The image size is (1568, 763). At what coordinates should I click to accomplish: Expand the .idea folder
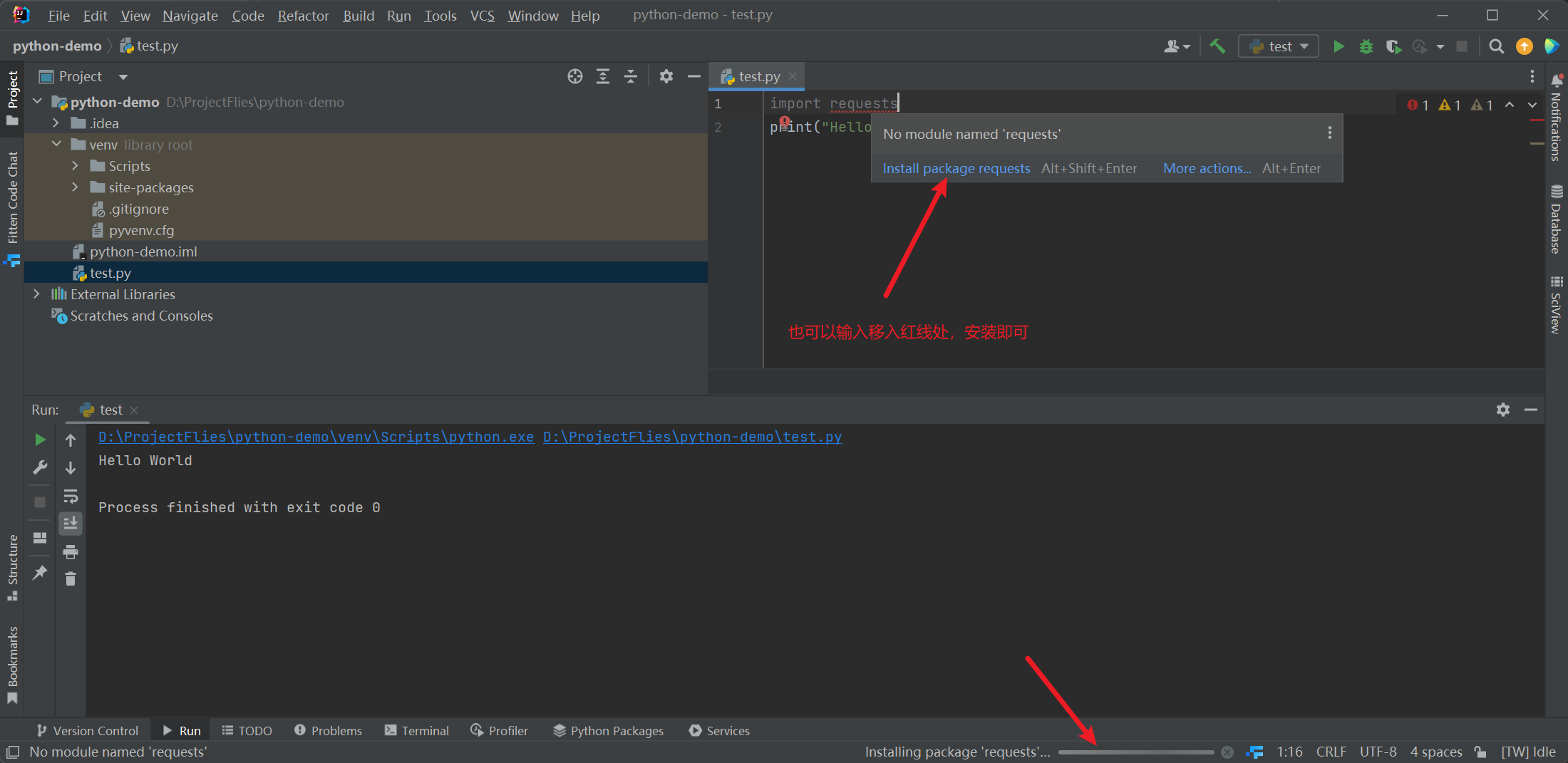56,123
